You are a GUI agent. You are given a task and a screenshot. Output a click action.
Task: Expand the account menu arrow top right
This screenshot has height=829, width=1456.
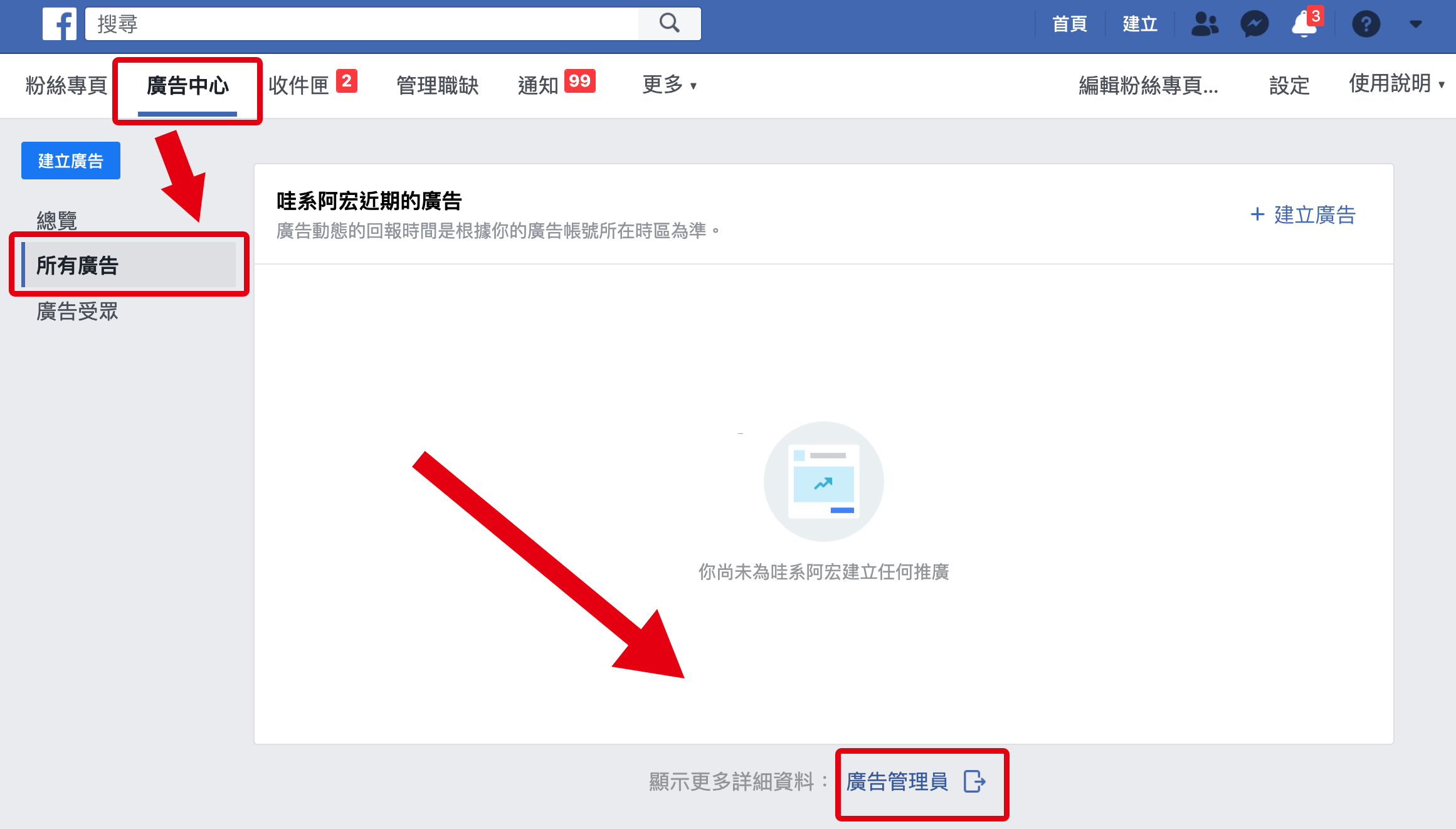click(1416, 25)
